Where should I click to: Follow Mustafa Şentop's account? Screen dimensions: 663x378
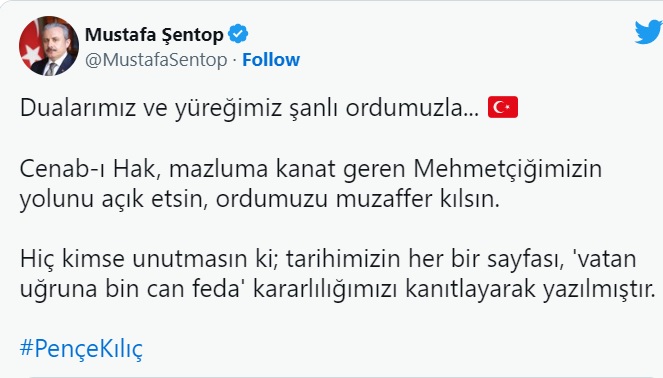coord(271,60)
